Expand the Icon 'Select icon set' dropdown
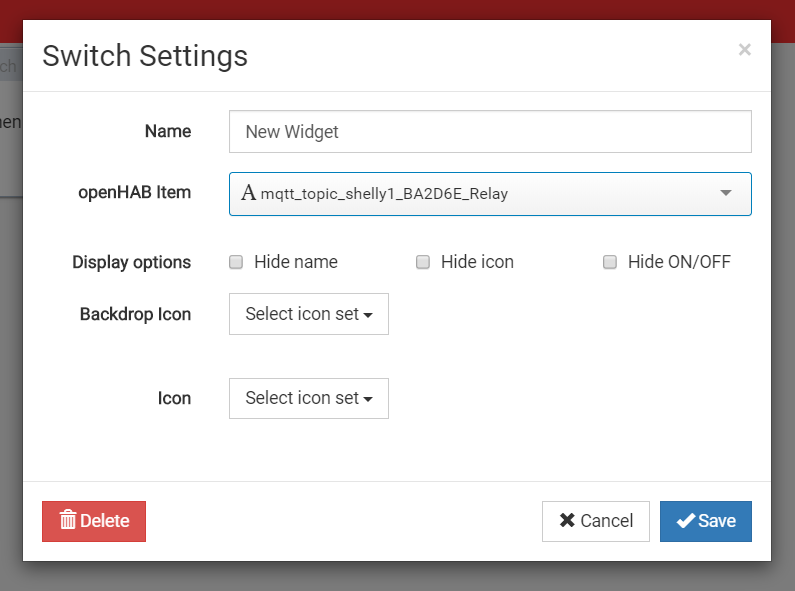The height and width of the screenshot is (591, 795). 308,398
